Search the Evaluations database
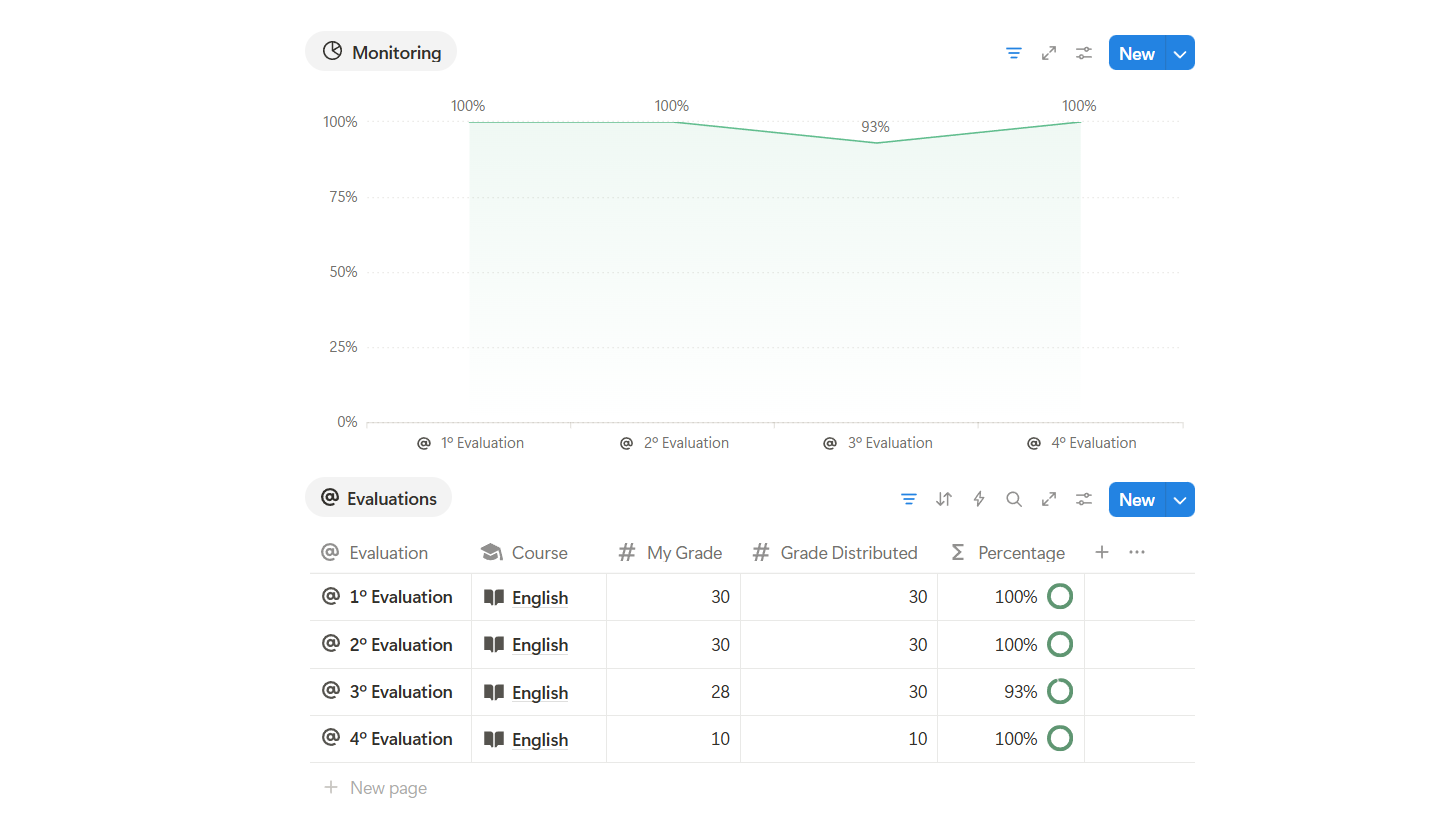 pos(1014,499)
